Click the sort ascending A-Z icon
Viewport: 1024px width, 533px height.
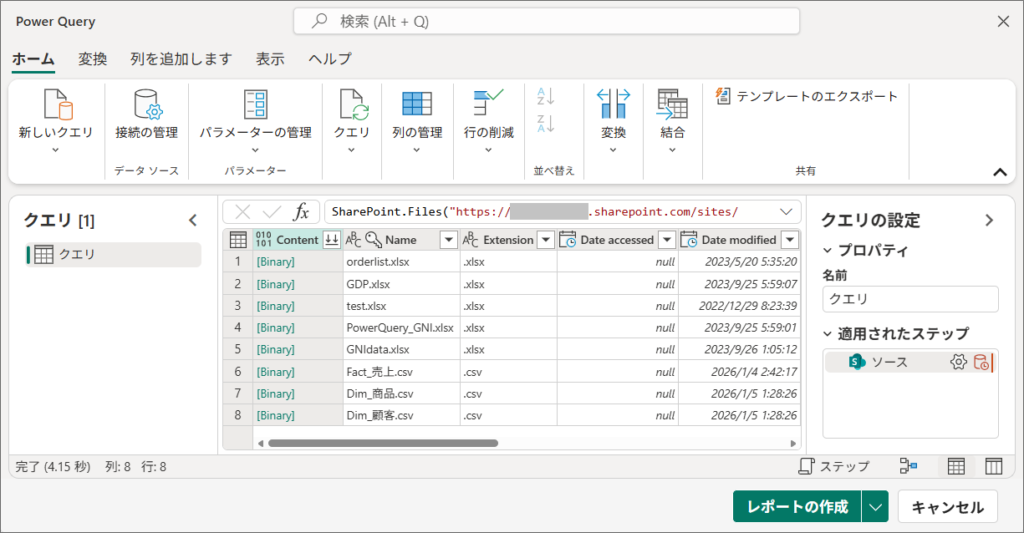(546, 96)
